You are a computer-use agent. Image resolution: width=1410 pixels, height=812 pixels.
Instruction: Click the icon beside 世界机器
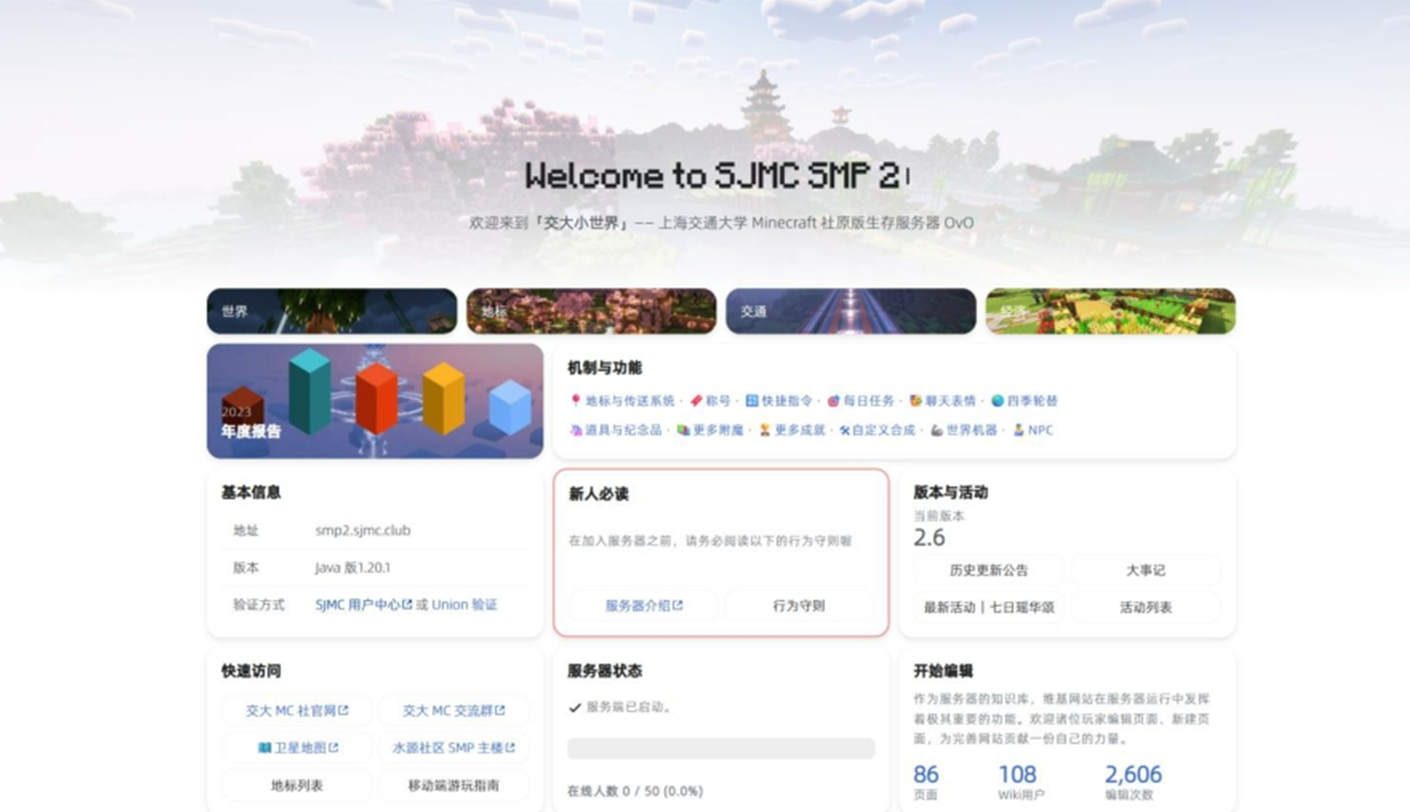coord(937,430)
